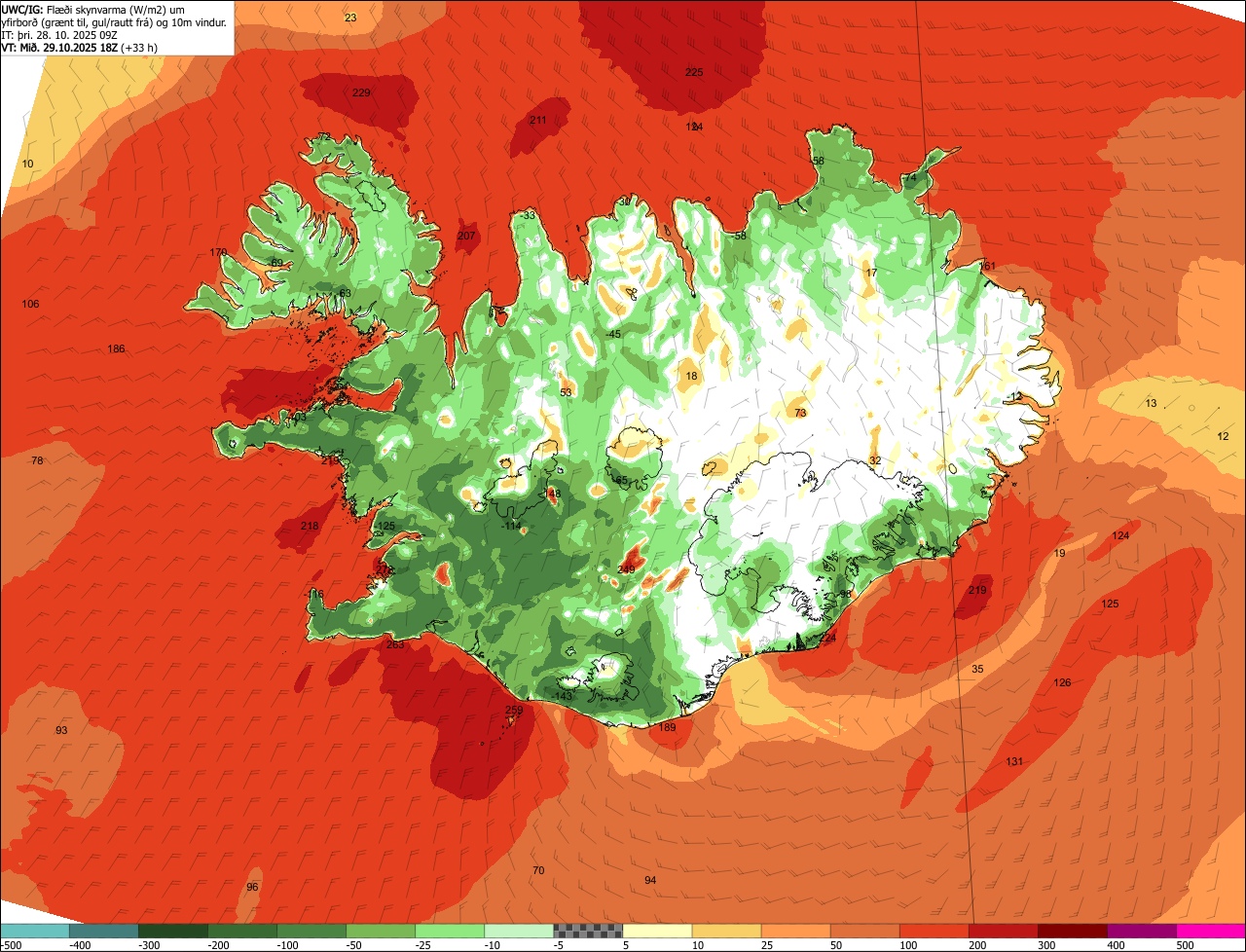The width and height of the screenshot is (1246, 952).
Task: Click the map value 63
Action: (x=345, y=293)
